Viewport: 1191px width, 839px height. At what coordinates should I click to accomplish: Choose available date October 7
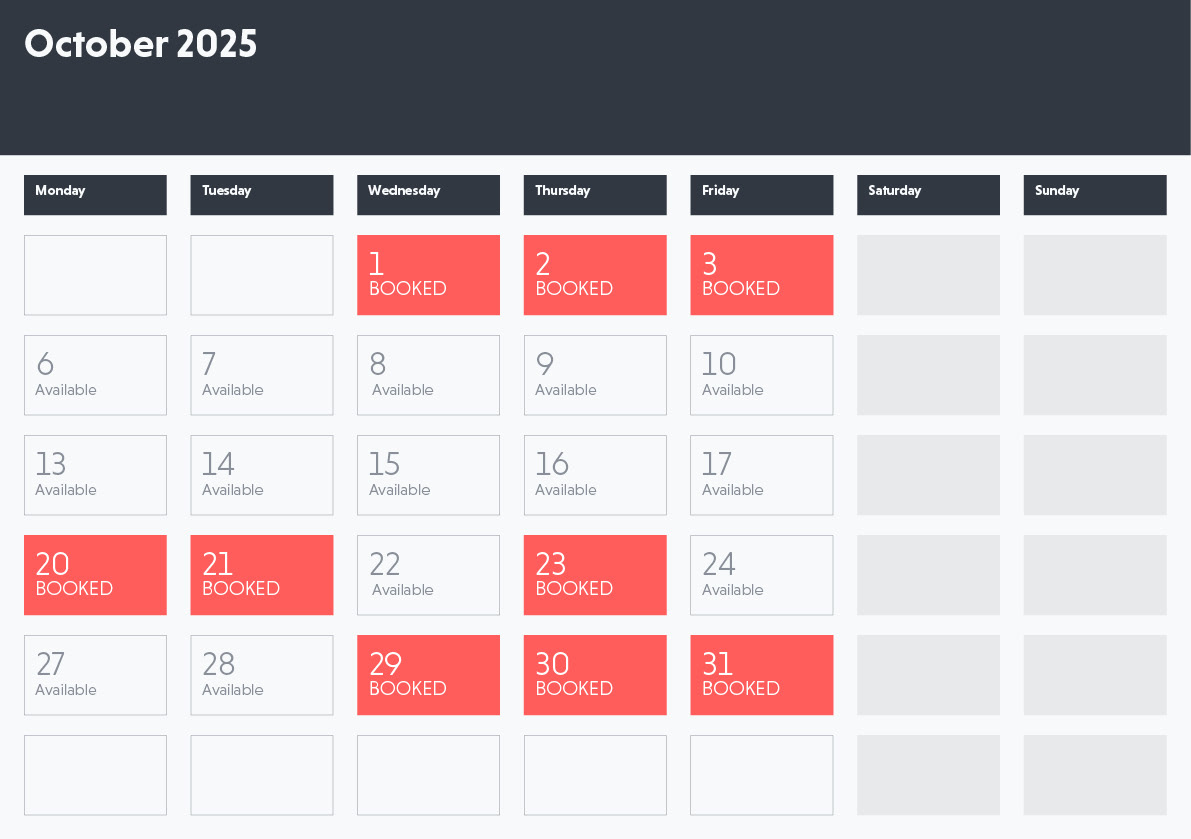pos(262,375)
